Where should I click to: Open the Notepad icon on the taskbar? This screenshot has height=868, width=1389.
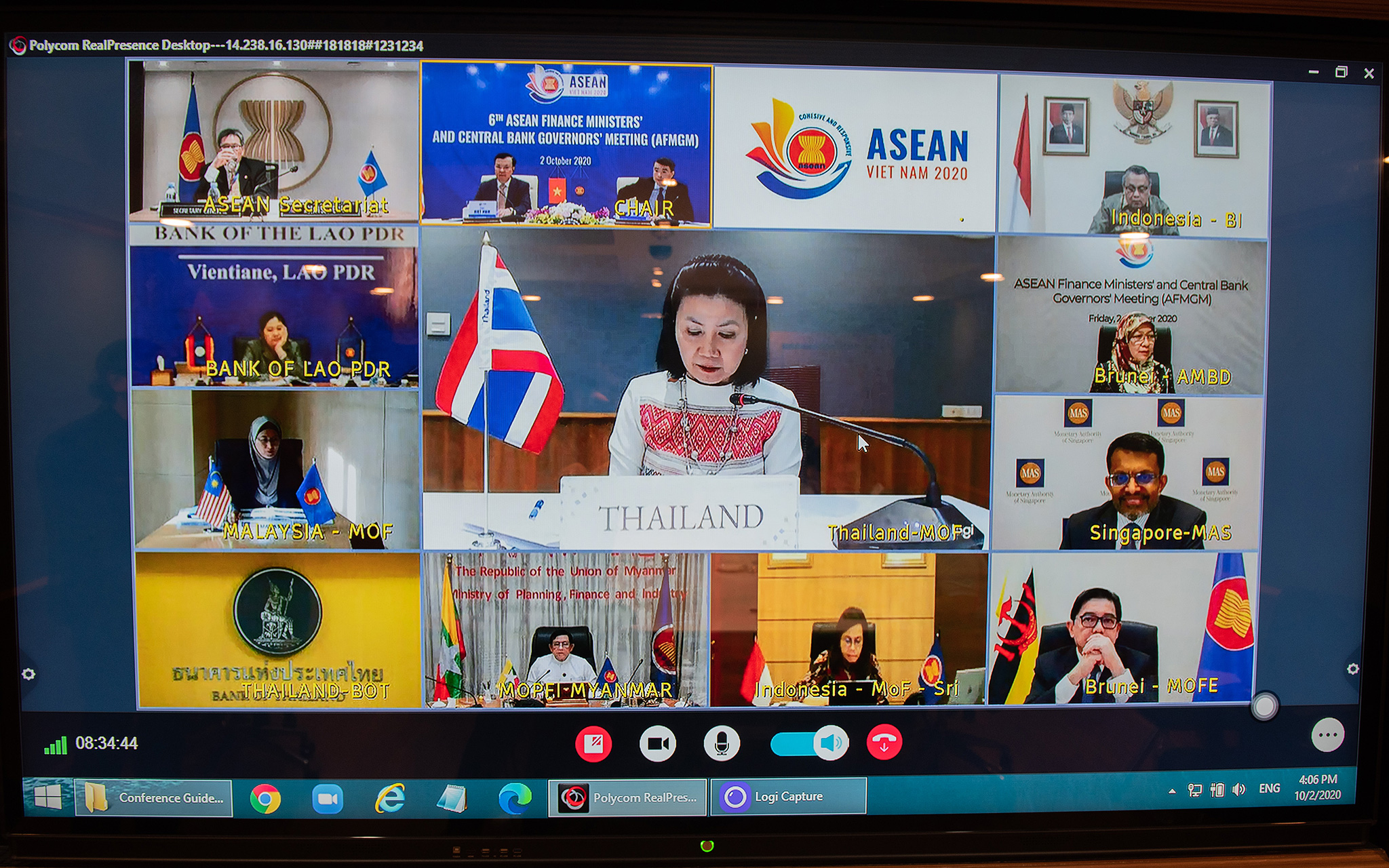[x=452, y=799]
